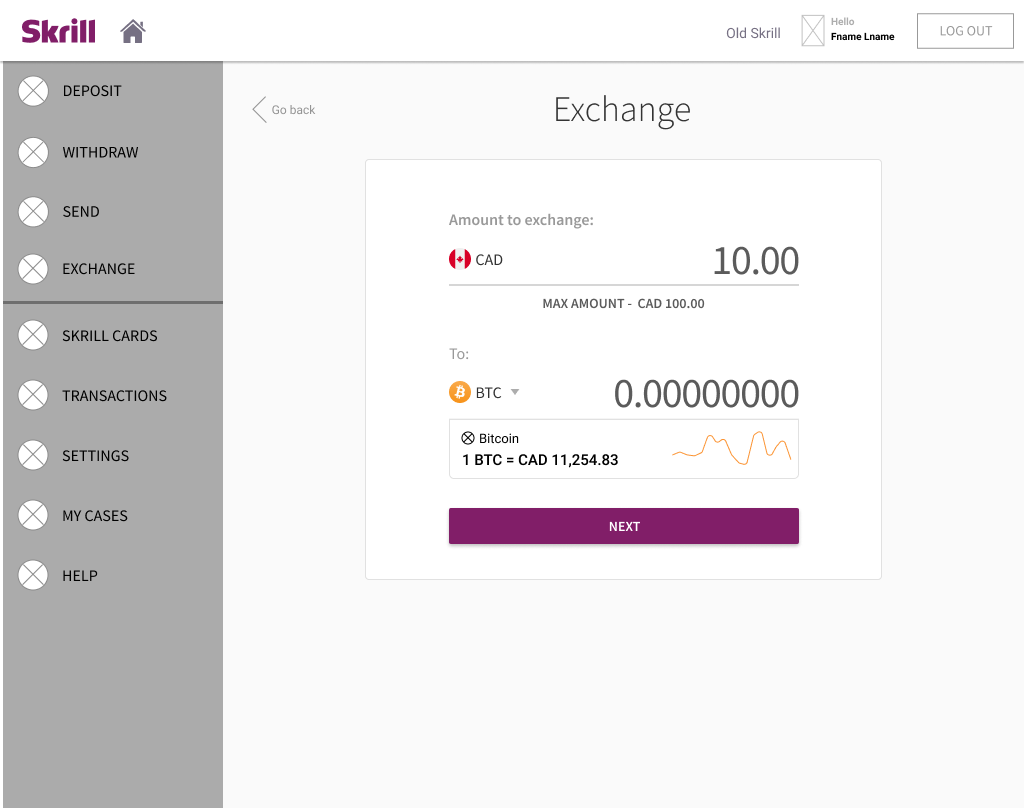Click the 0.00000000 BTC amount field
Image resolution: width=1024 pixels, height=808 pixels.
point(706,394)
